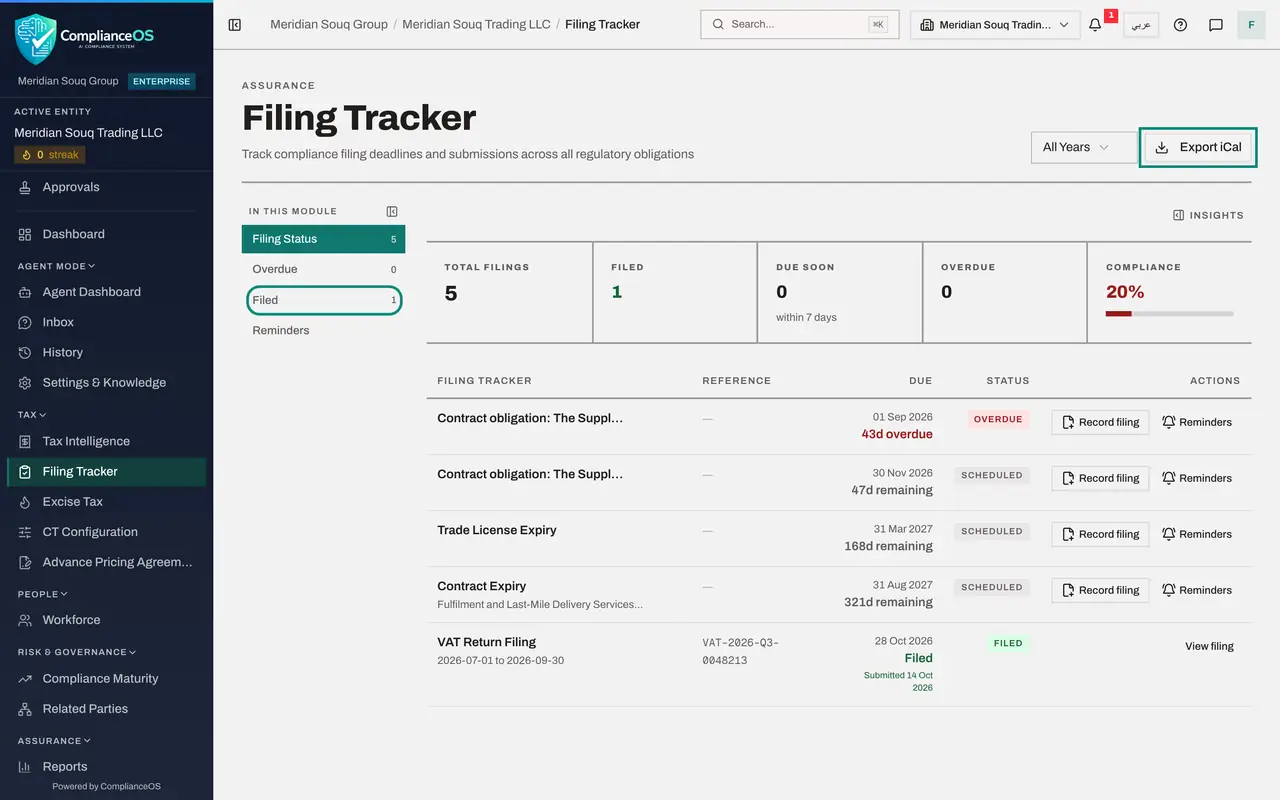The height and width of the screenshot is (800, 1280).
Task: Focus the Search input field
Action: 800,25
